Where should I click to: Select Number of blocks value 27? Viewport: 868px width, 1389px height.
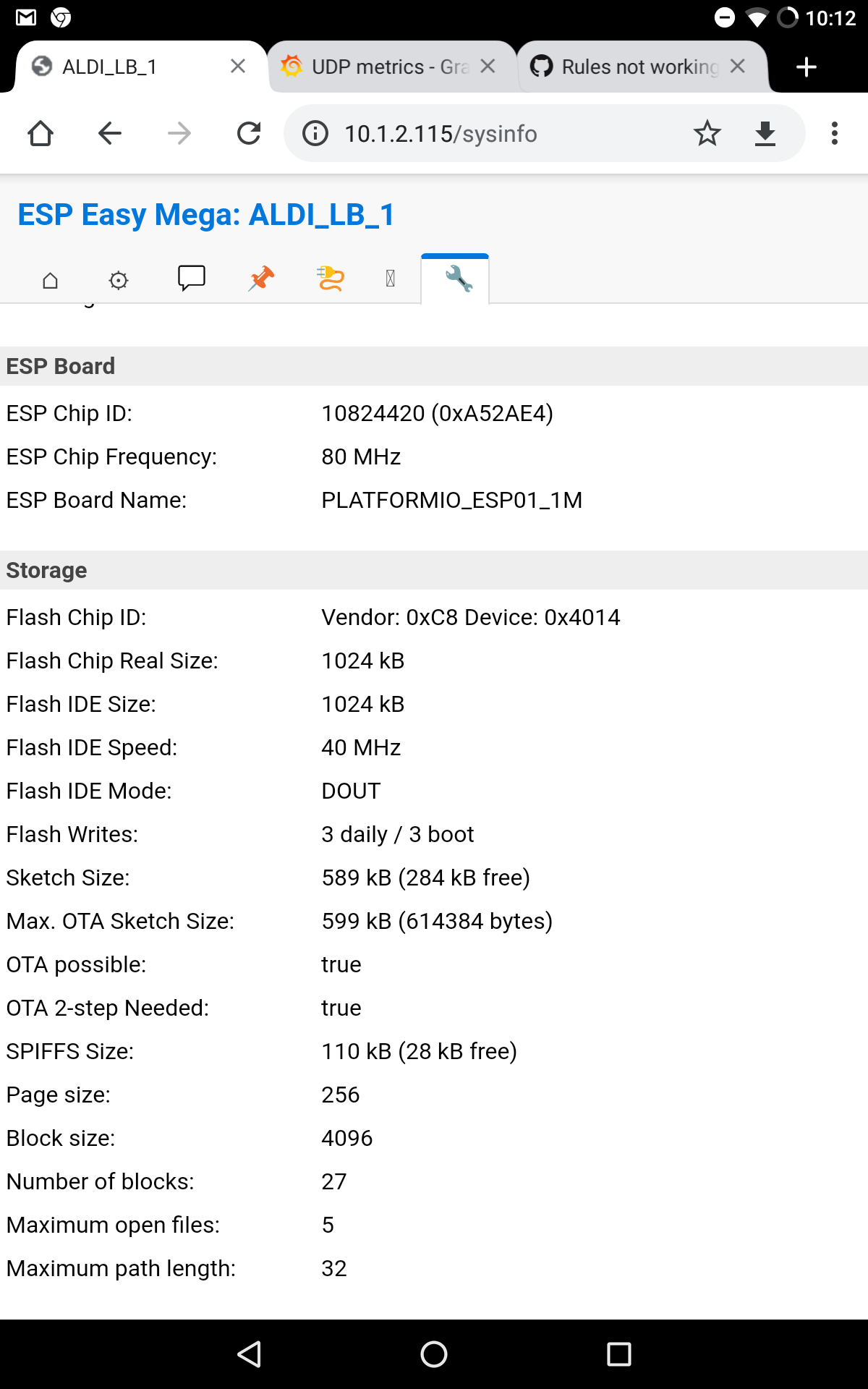333,1181
